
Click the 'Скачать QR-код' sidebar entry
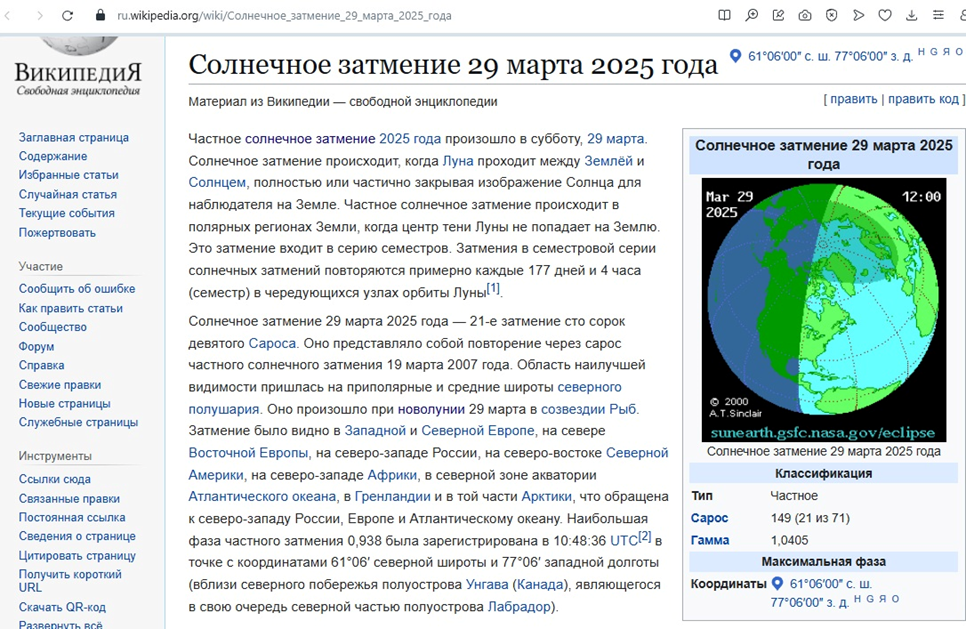coord(61,606)
